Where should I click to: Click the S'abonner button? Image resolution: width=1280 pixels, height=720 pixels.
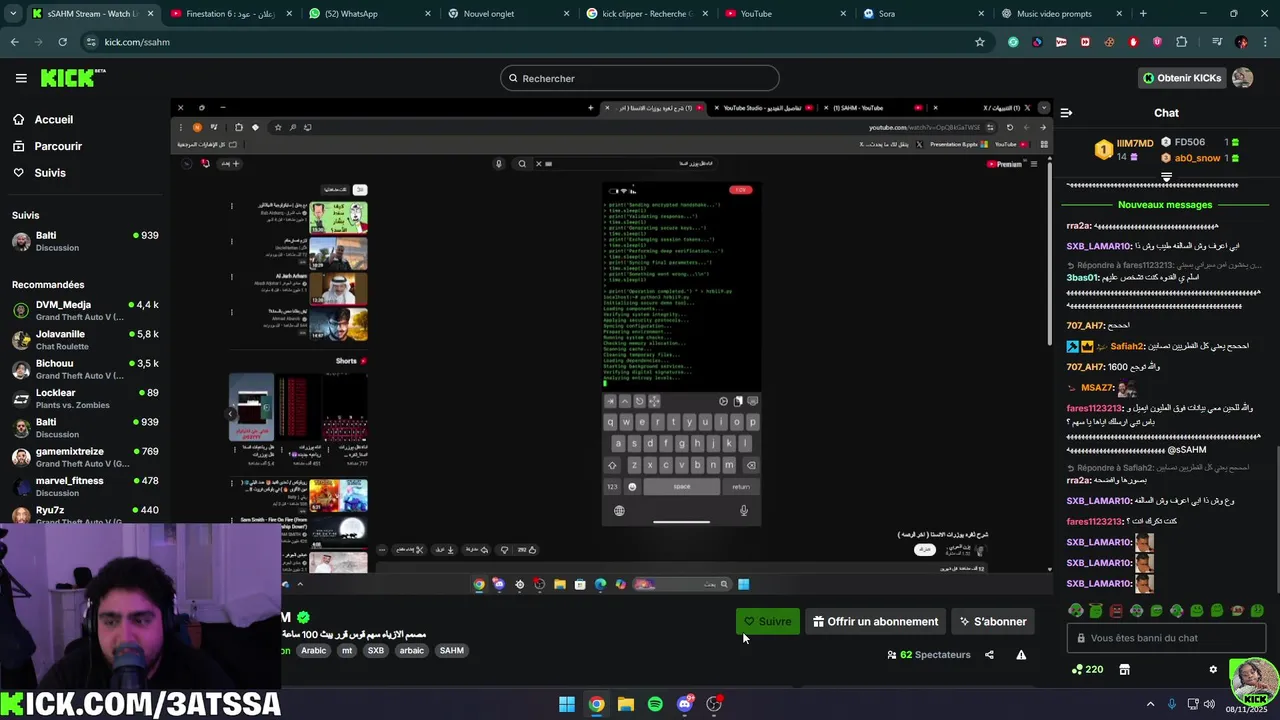[x=993, y=621]
